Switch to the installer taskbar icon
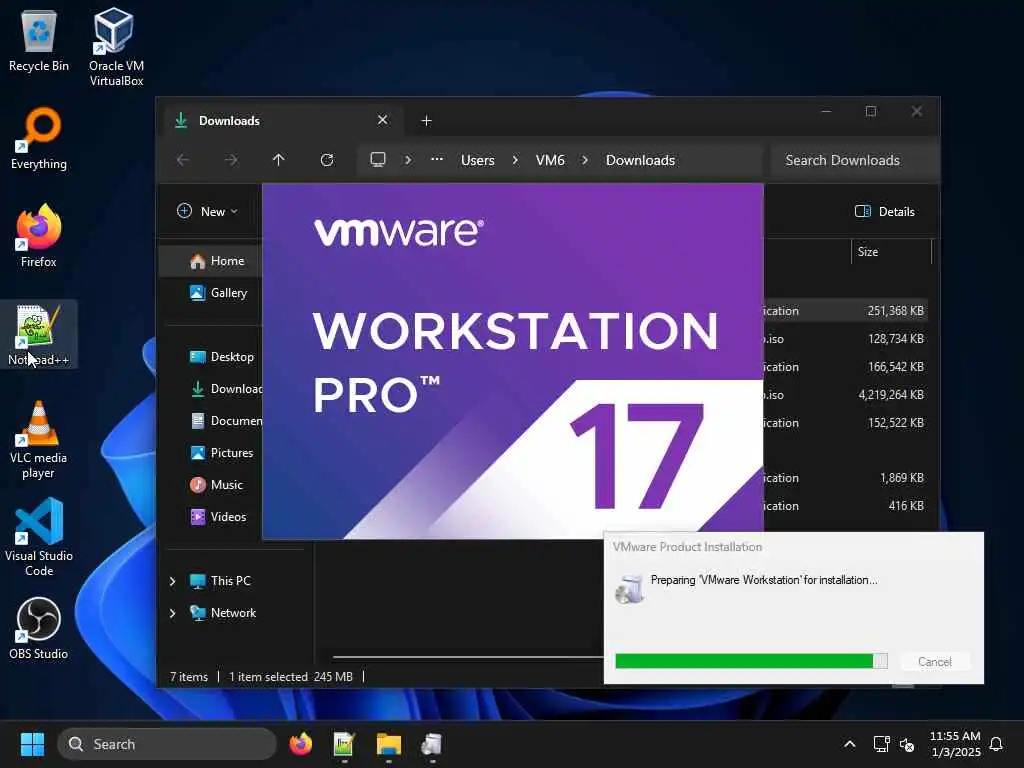Image resolution: width=1024 pixels, height=768 pixels. (x=432, y=744)
